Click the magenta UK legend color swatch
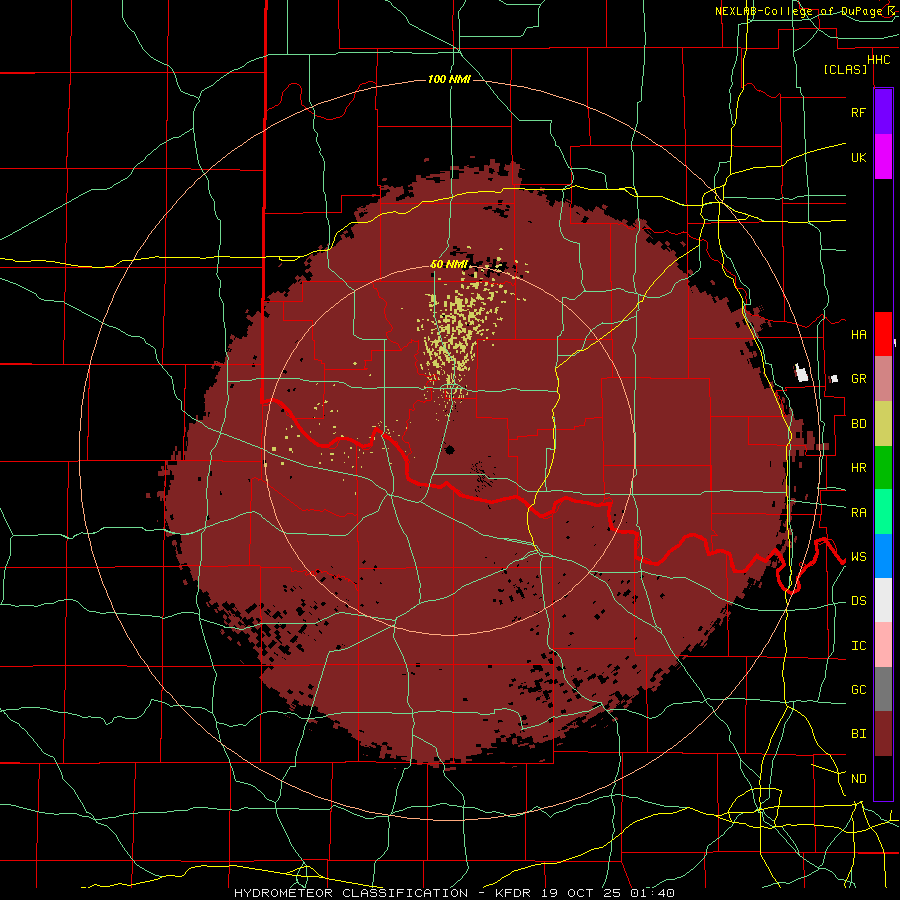 tap(883, 157)
